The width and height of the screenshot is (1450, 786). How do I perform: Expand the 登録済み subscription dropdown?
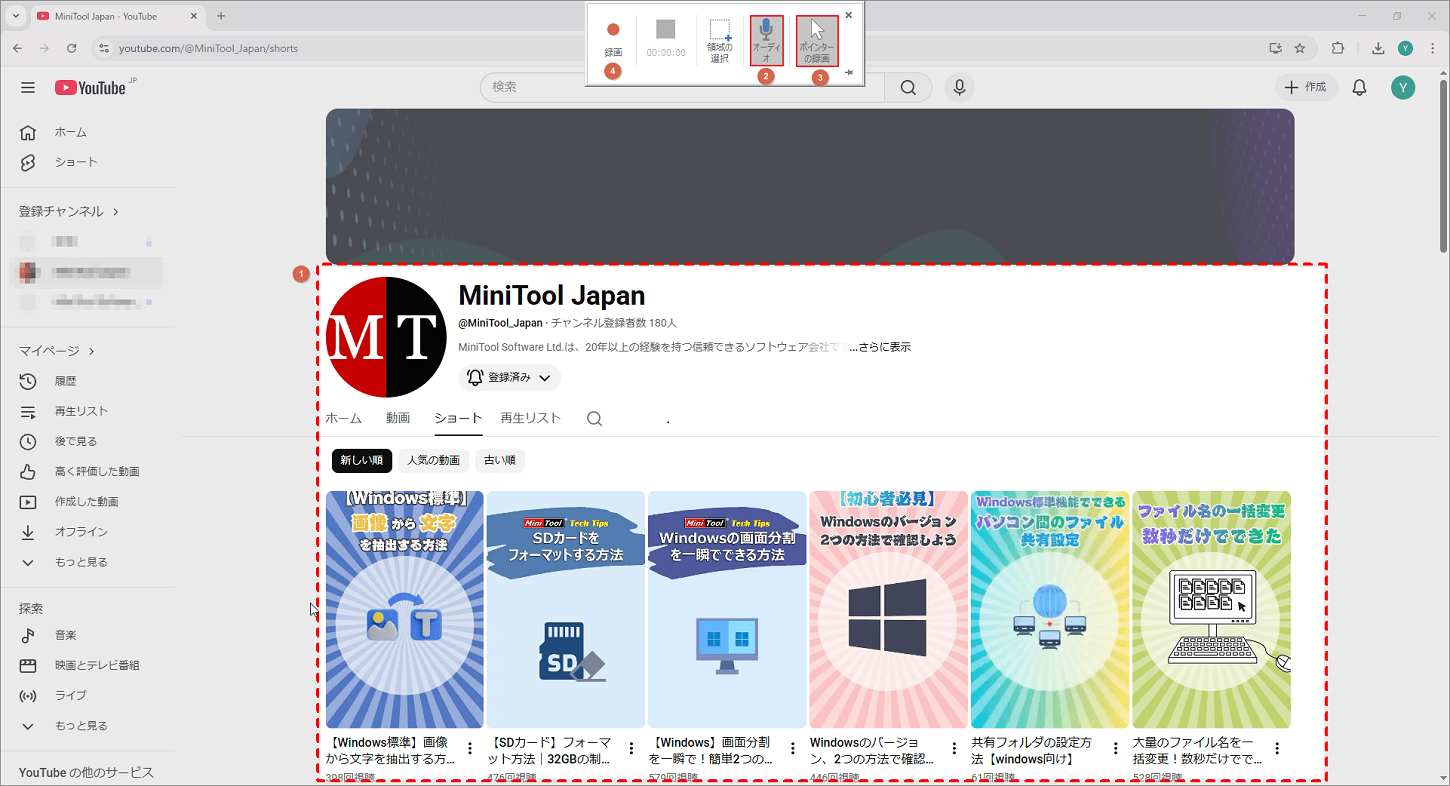(508, 378)
